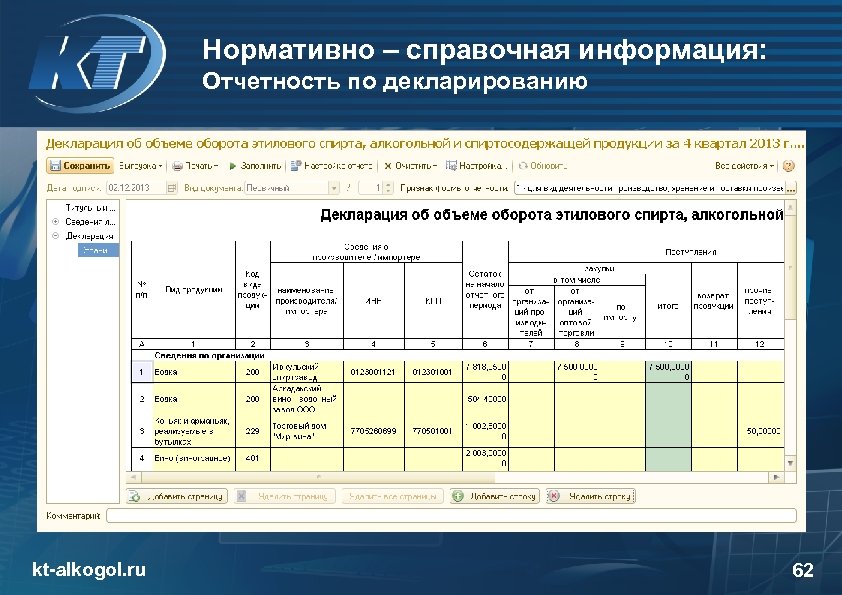Click product code cell 229
The width and height of the screenshot is (842, 595).
(x=252, y=431)
